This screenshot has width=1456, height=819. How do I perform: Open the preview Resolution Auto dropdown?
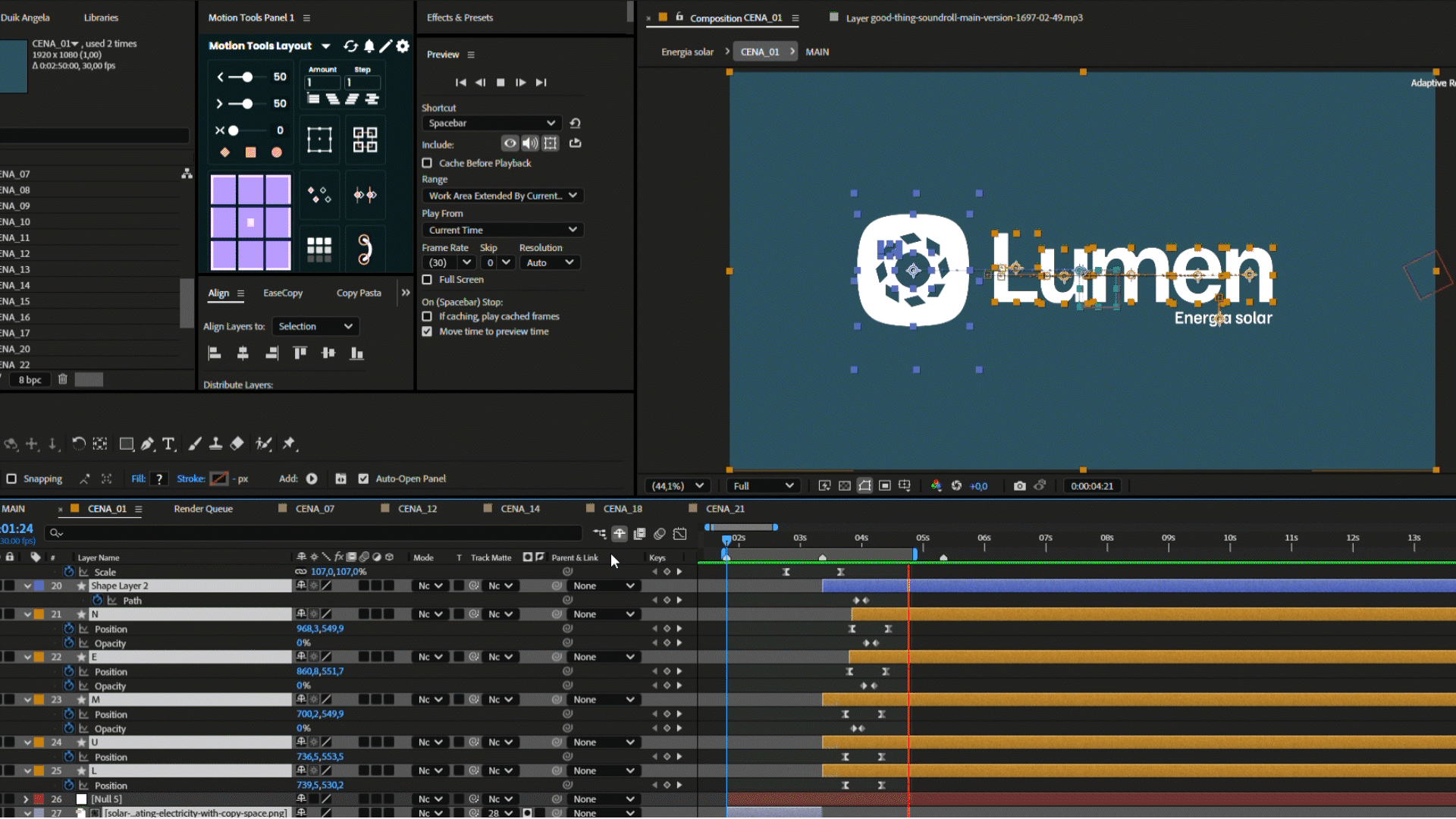click(x=551, y=262)
